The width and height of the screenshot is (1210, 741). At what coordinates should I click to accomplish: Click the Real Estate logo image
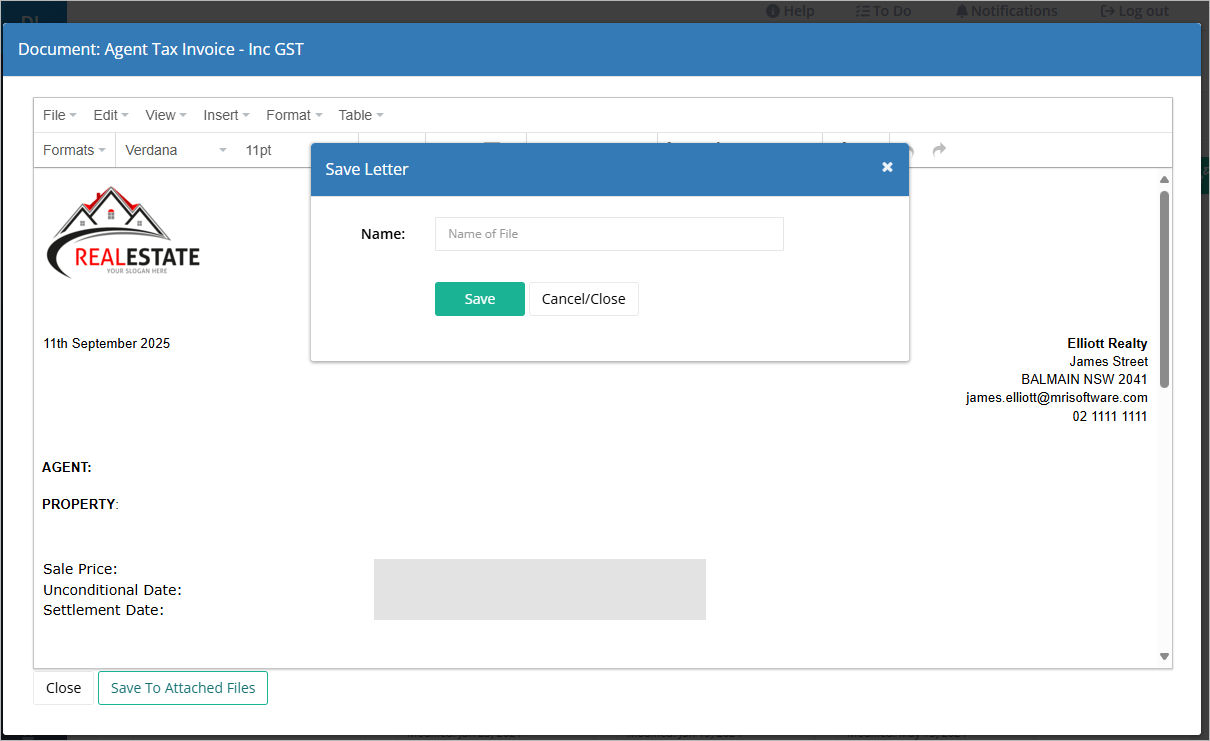click(x=124, y=232)
